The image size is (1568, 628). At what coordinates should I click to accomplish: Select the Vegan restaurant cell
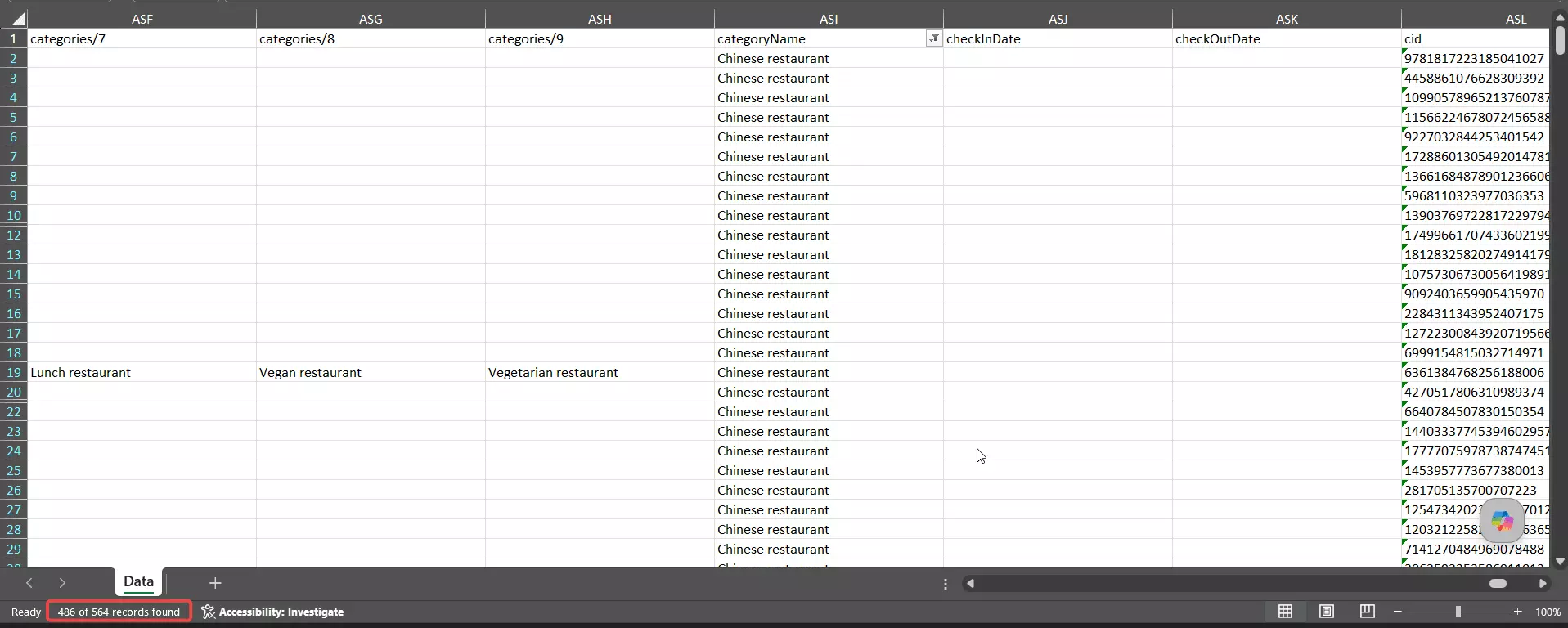tap(371, 372)
